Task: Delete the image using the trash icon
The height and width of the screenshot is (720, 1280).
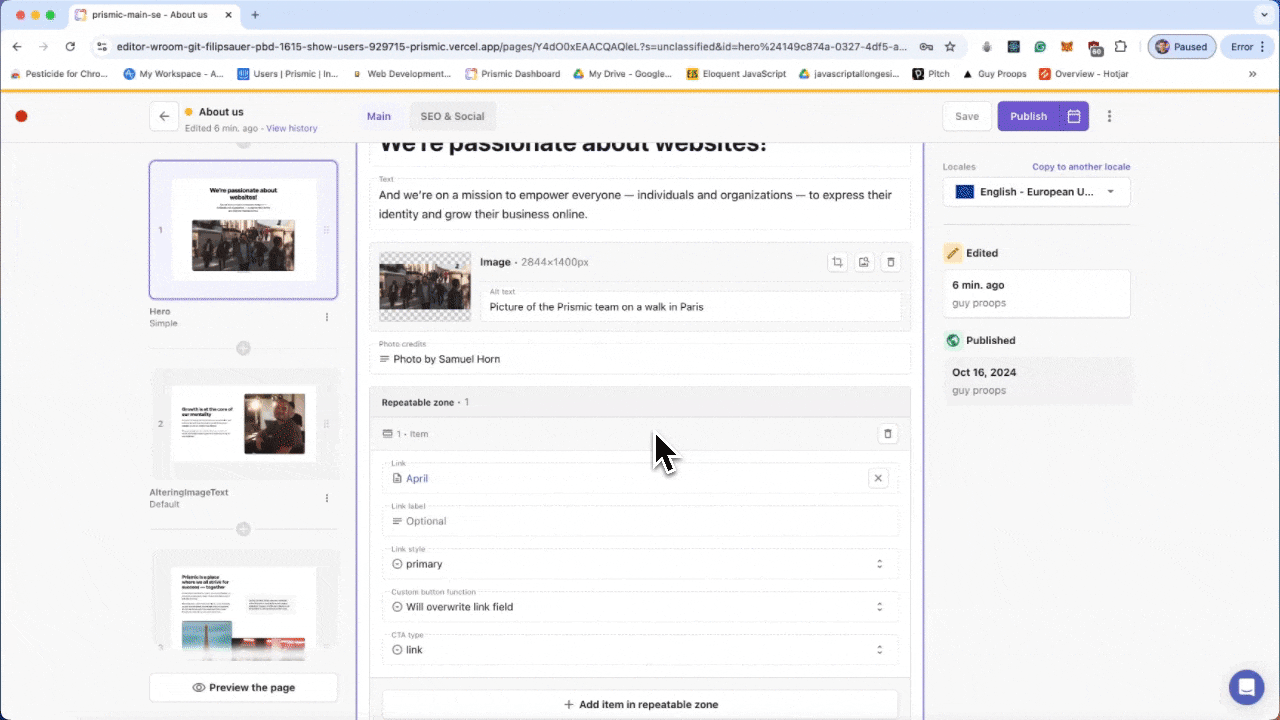Action: [x=891, y=262]
